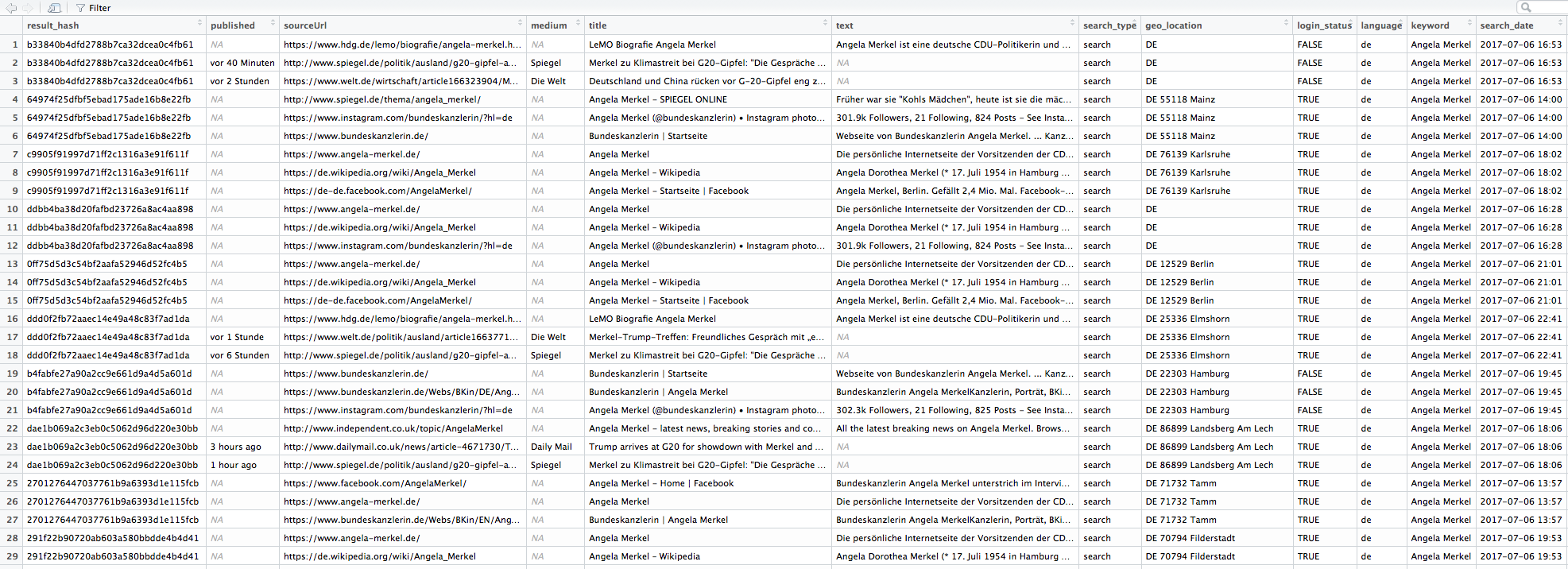Select geo_location 'DE 55118 Mainz' in row 4
Screen dimensions: 1568x569
pos(1217,99)
